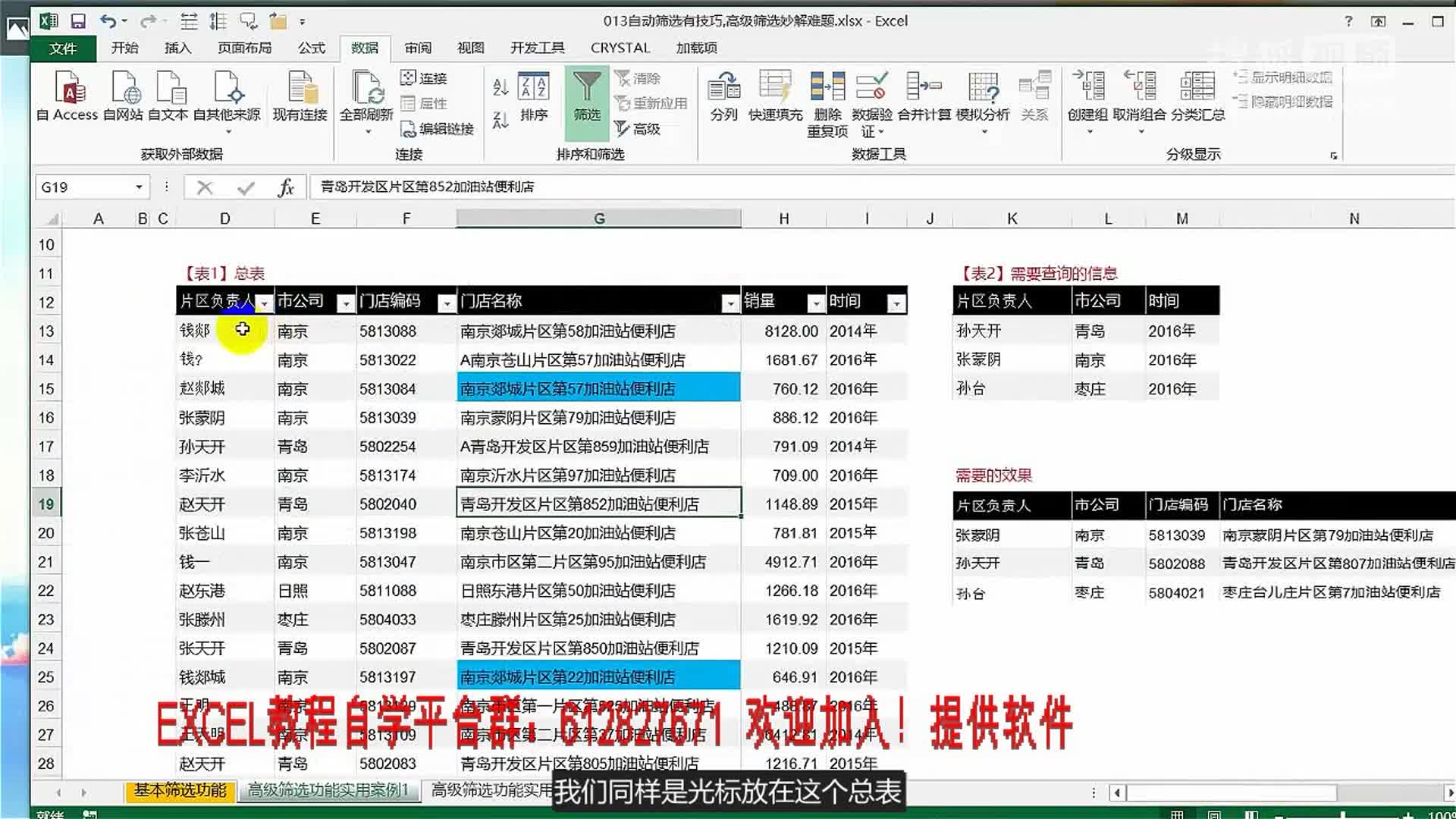Expand Refresh All (全部刷新) dropdown arrow
Screen dimensions: 1456x819
(x=368, y=132)
